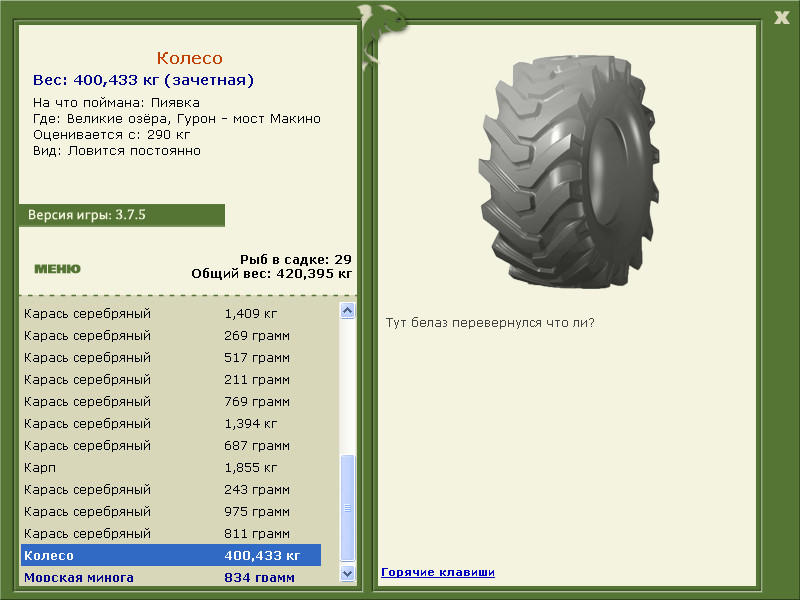Select Карась серебряный 687 грамм row
The height and width of the screenshot is (600, 800).
click(171, 445)
